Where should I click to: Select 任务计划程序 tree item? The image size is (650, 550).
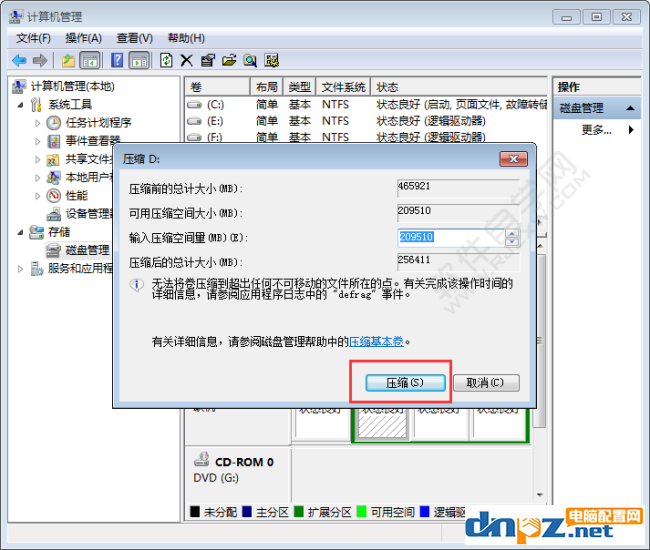98,123
